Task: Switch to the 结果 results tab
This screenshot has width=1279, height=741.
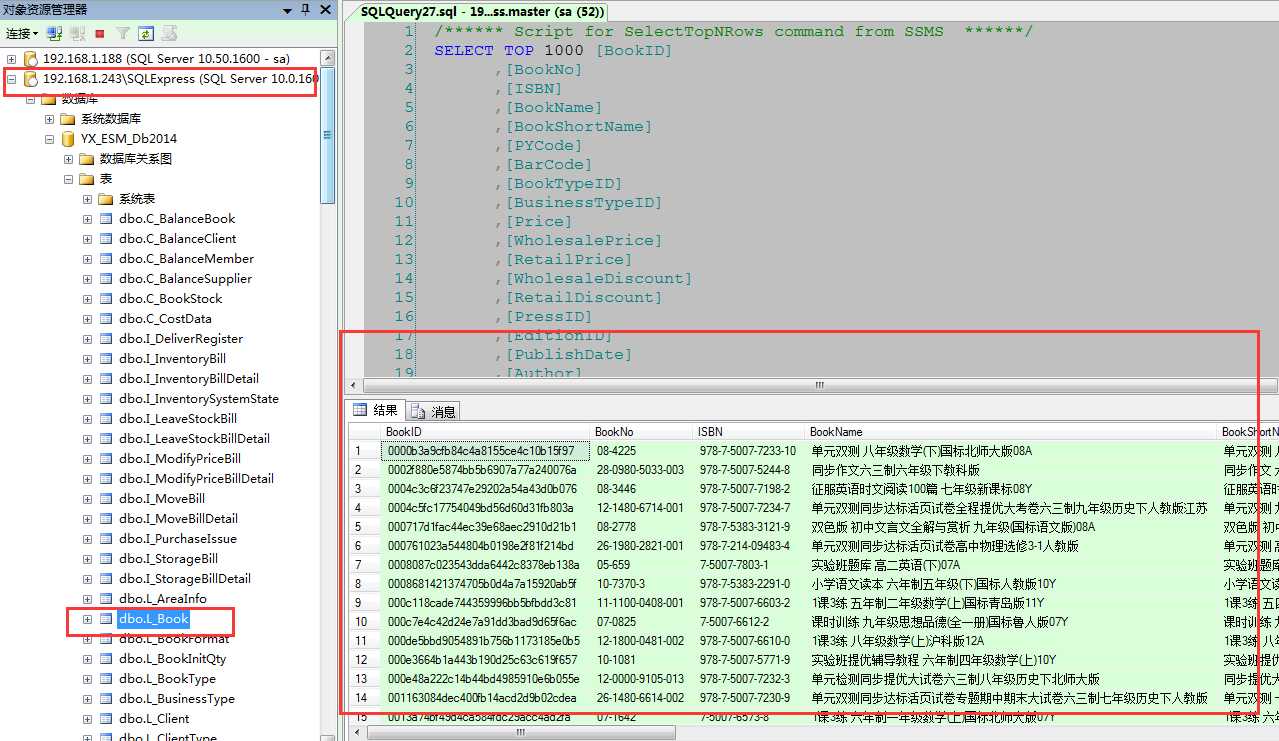Action: (x=375, y=410)
